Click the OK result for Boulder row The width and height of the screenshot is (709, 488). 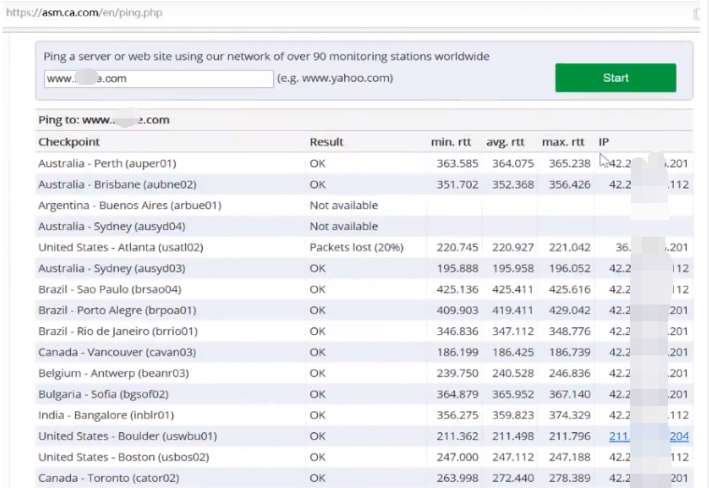317,436
